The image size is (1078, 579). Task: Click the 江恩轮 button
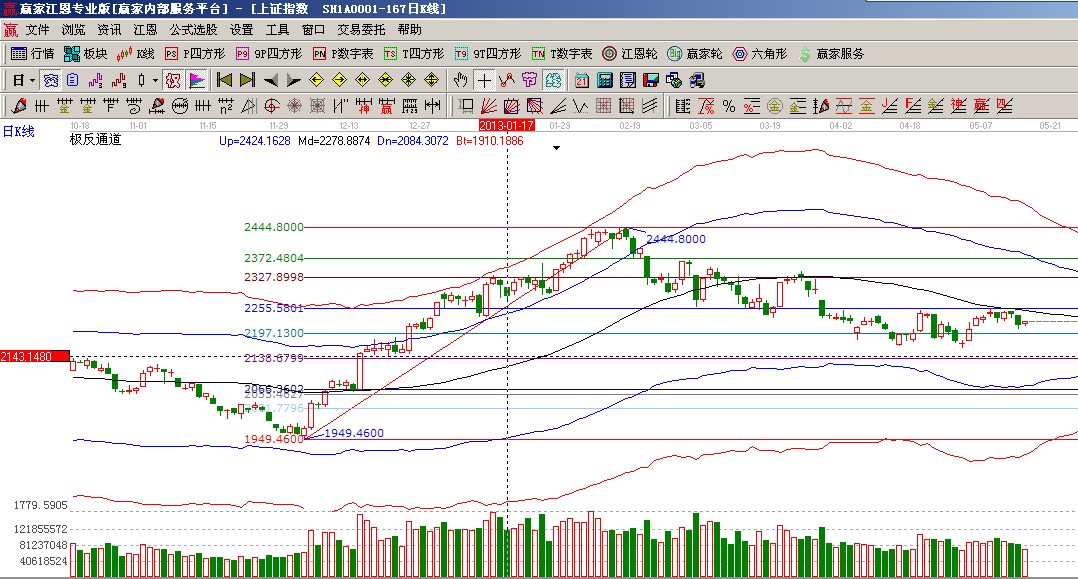(x=629, y=54)
